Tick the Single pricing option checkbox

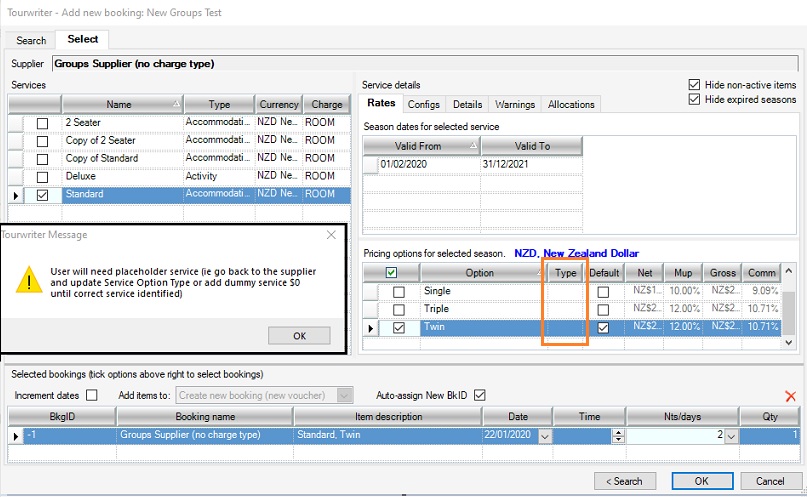(x=399, y=292)
